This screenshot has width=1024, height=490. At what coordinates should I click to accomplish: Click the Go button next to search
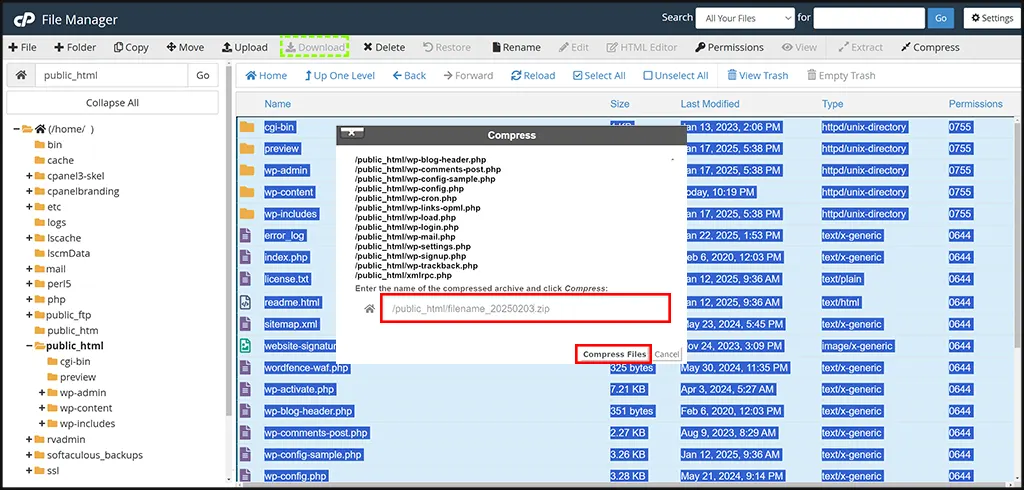tap(940, 18)
